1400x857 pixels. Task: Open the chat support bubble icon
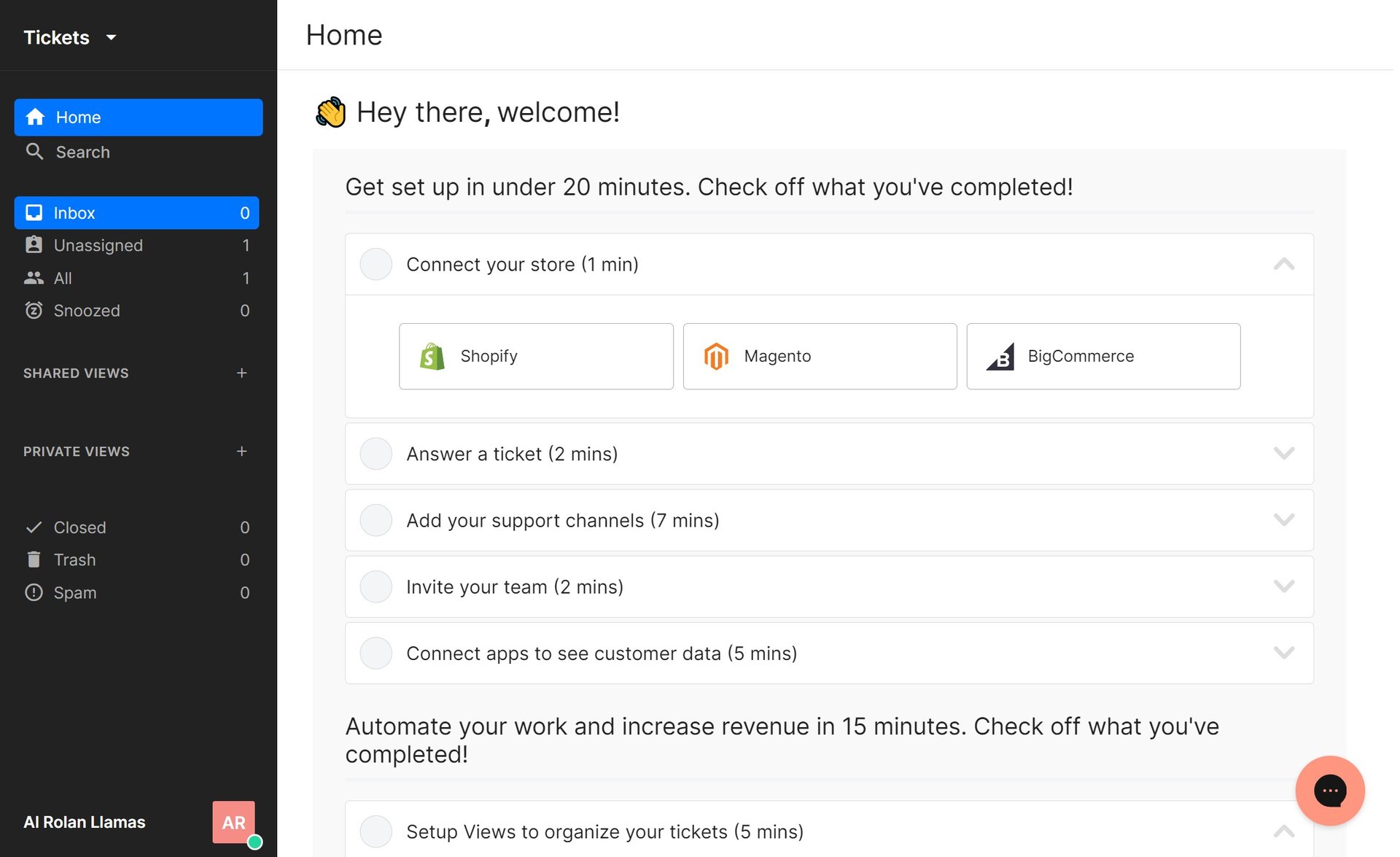point(1329,791)
